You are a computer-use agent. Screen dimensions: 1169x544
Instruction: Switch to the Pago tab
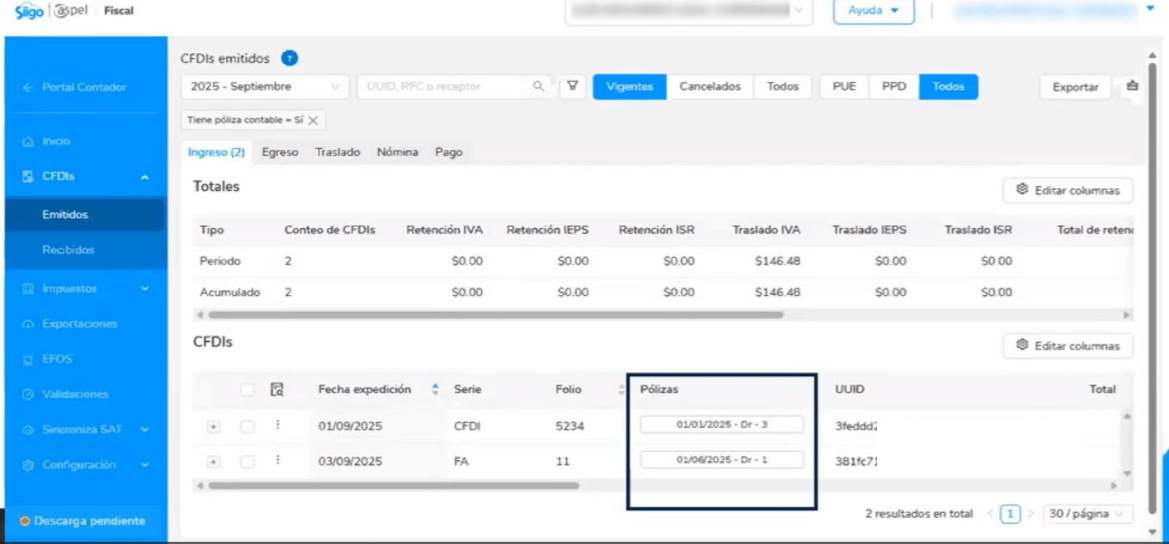[449, 152]
